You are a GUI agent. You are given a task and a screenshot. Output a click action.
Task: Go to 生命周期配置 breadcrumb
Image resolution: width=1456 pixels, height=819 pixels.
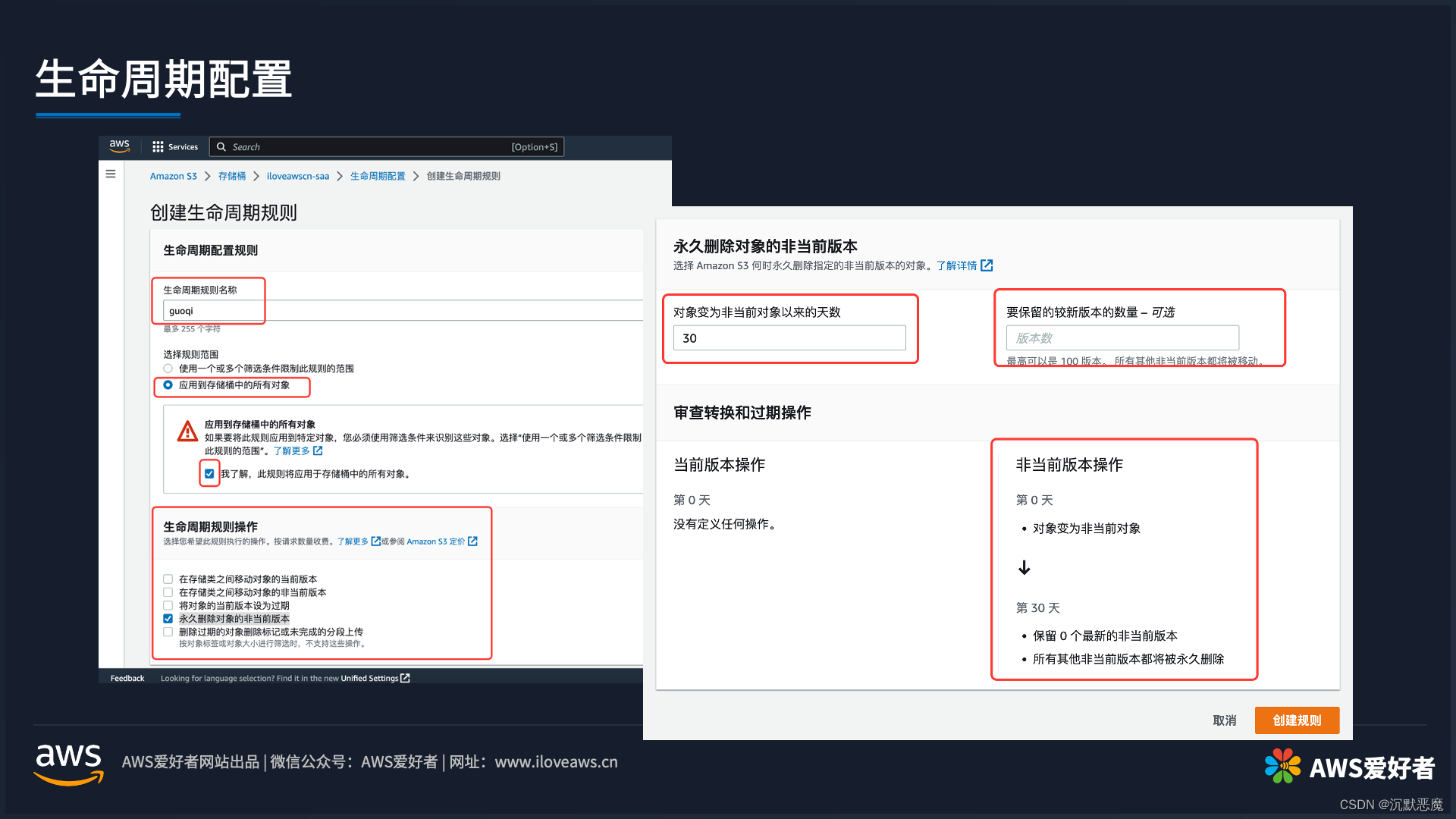378,176
